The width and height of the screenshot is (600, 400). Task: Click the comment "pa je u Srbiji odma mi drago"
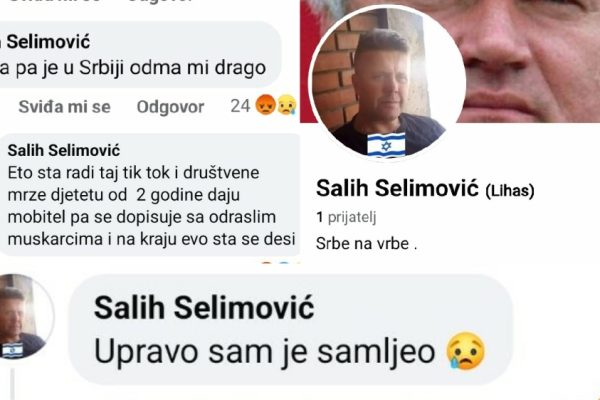pyautogui.click(x=133, y=68)
